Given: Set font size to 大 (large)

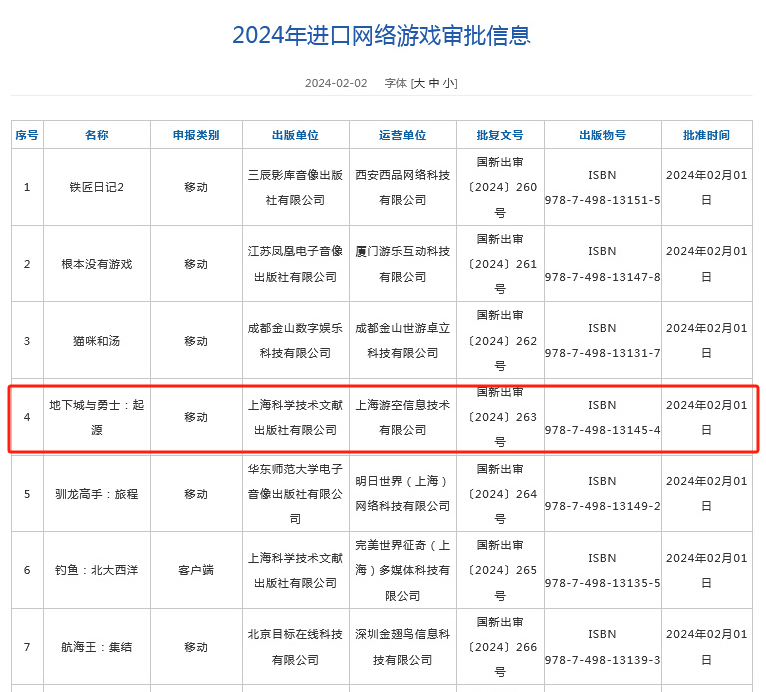Looking at the screenshot, I should pyautogui.click(x=420, y=83).
